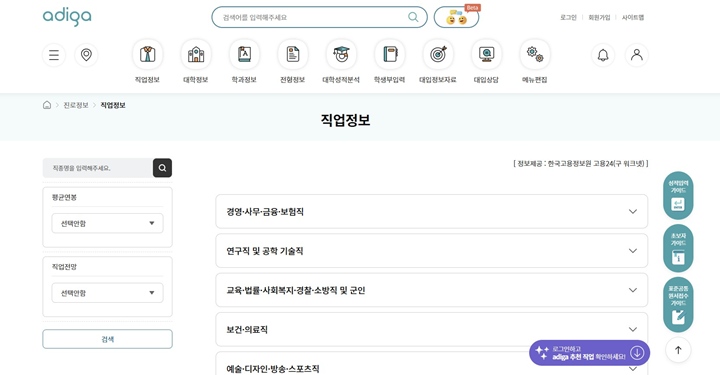Screen dimensions: 720x375
Task: Click the user profile icon
Action: click(x=636, y=55)
